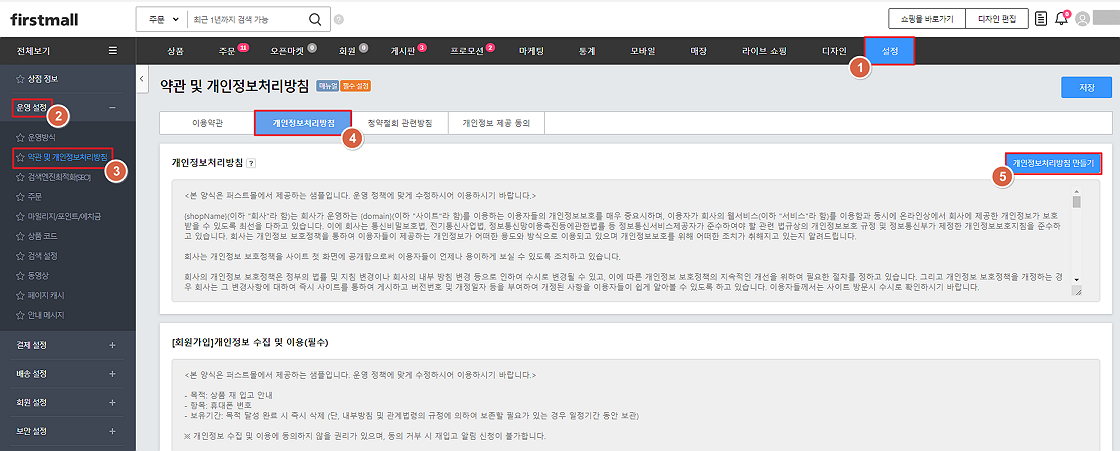Switch to the 개인정보처리방침 tab
1120x451 pixels.
point(304,123)
